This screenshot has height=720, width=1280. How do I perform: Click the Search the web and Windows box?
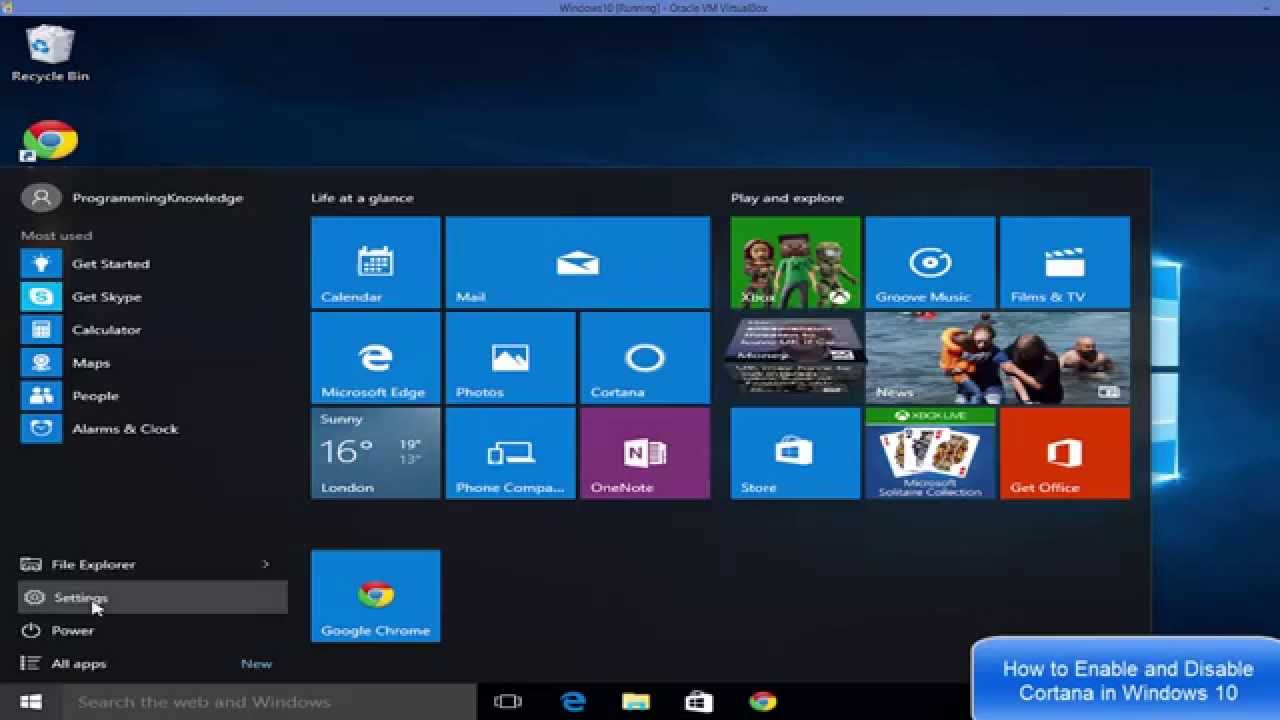269,702
